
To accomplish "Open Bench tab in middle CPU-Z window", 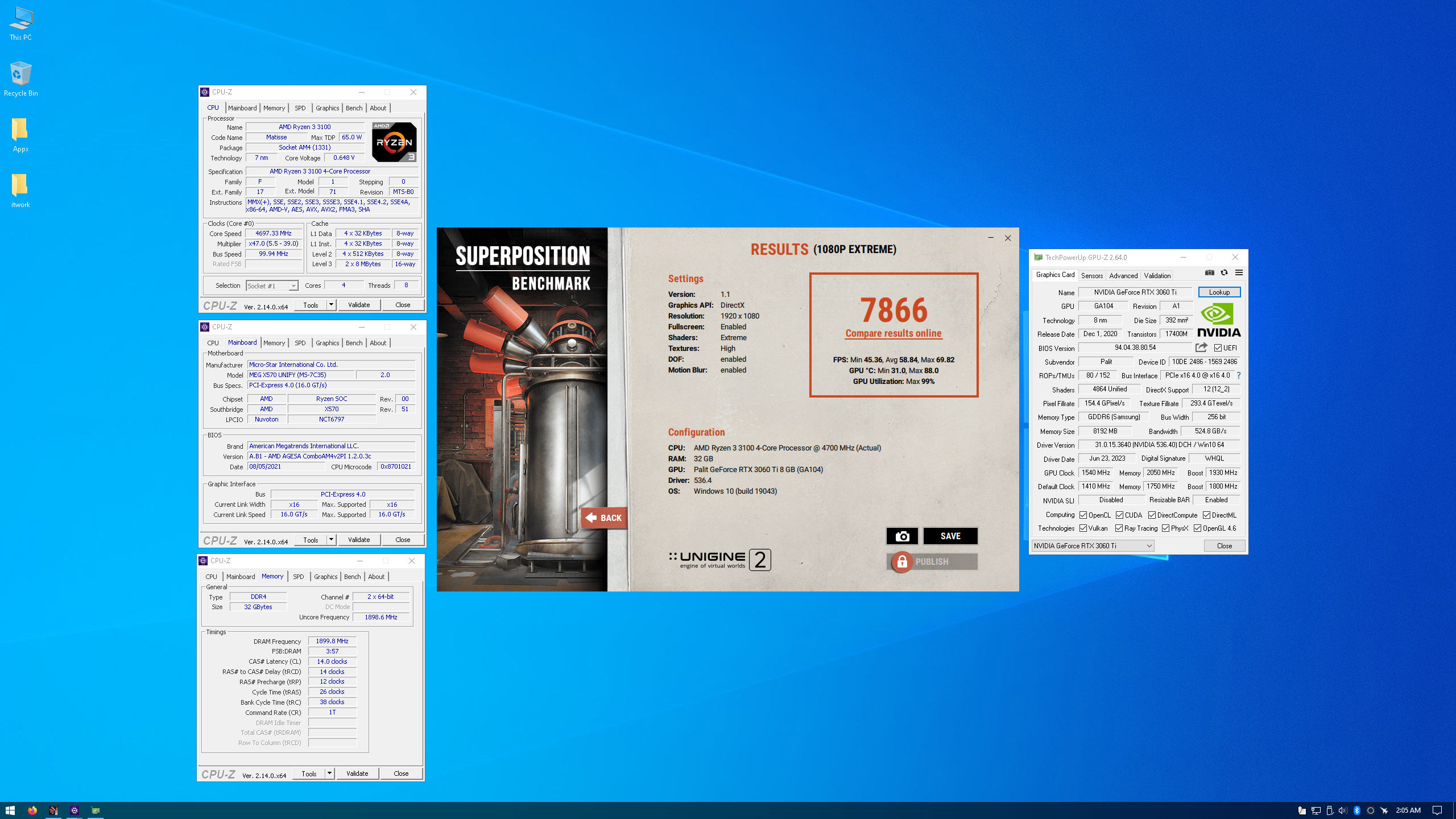I will coord(354,343).
